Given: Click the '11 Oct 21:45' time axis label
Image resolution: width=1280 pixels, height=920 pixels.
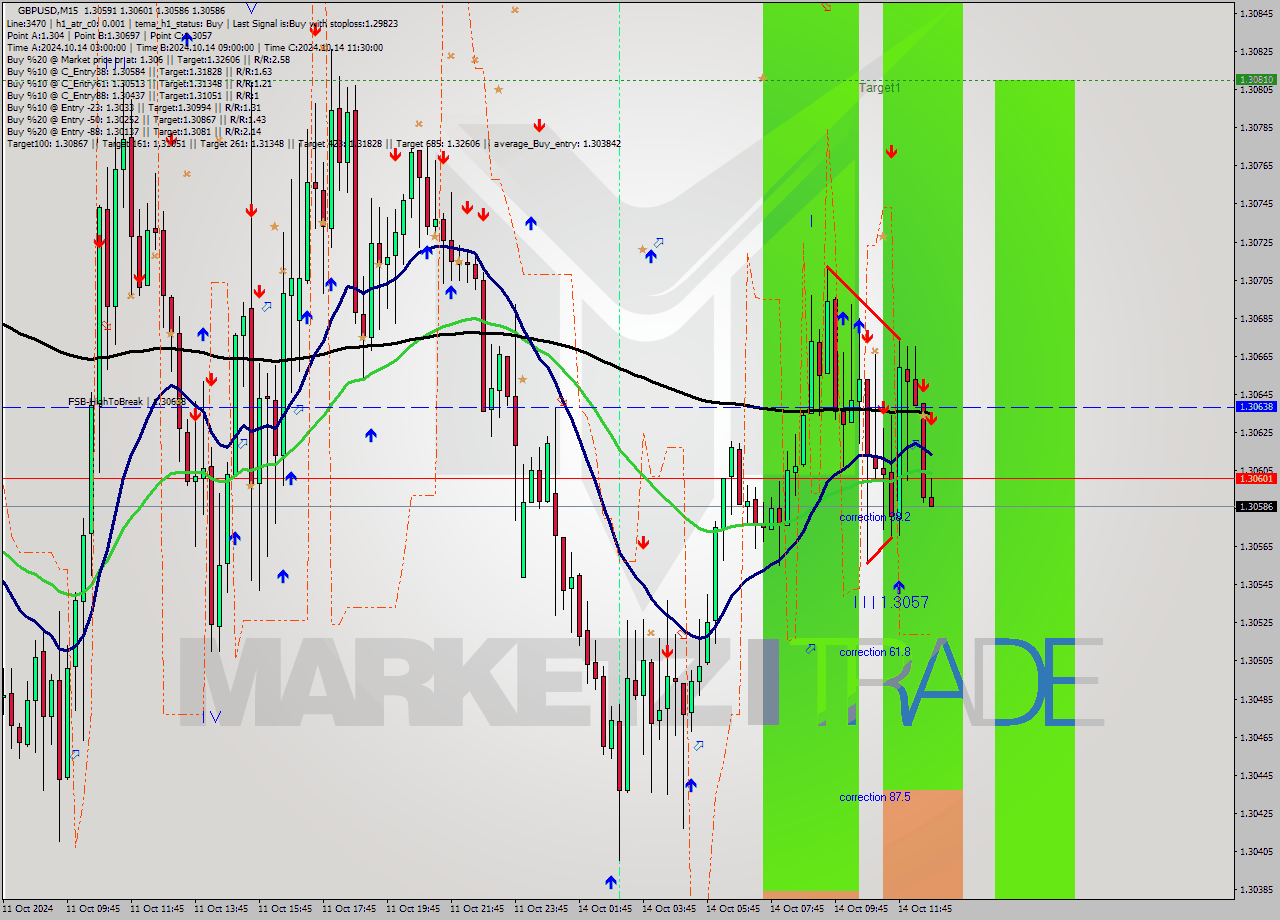Looking at the screenshot, I should [x=477, y=909].
